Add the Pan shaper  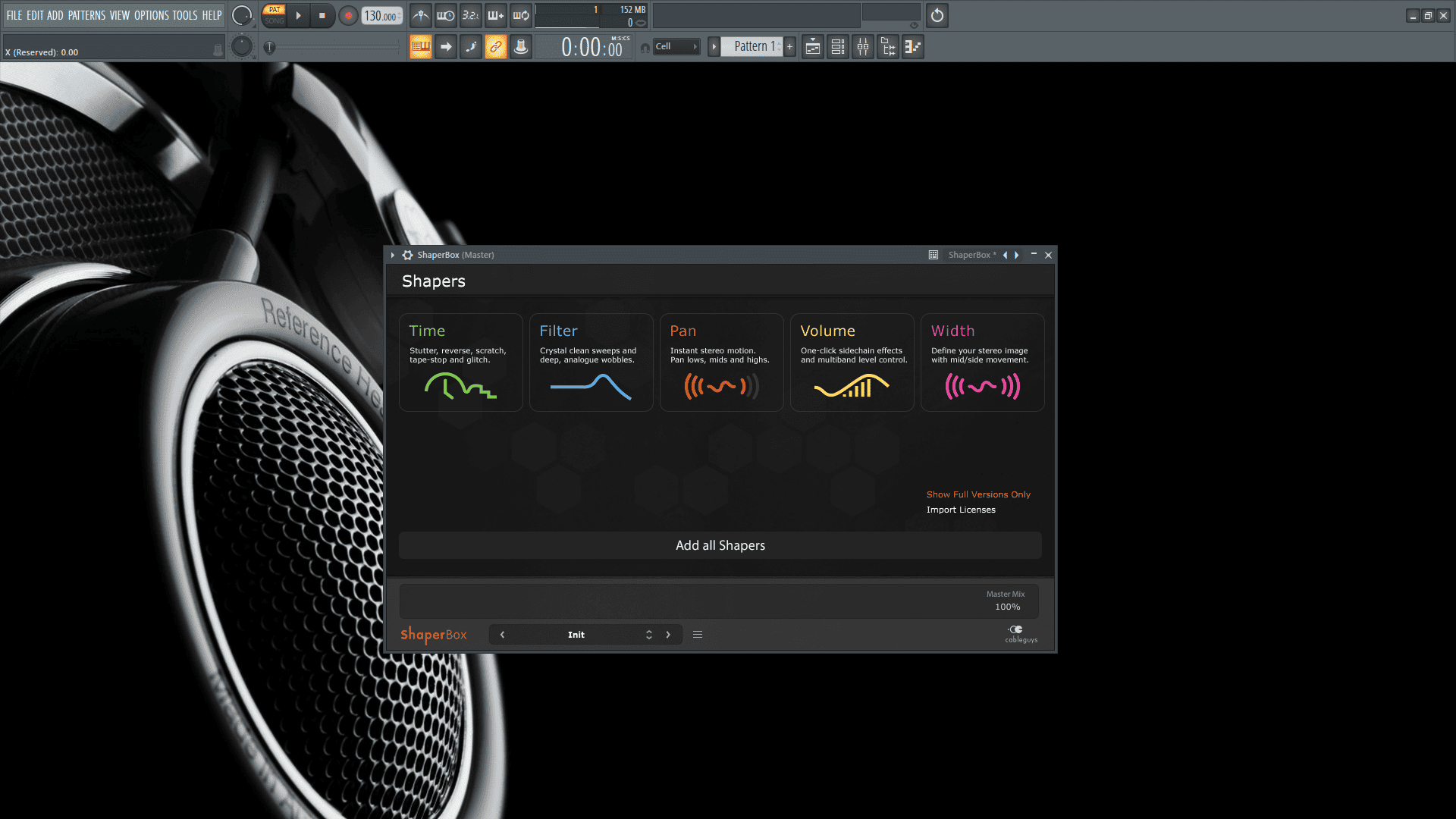tap(722, 362)
